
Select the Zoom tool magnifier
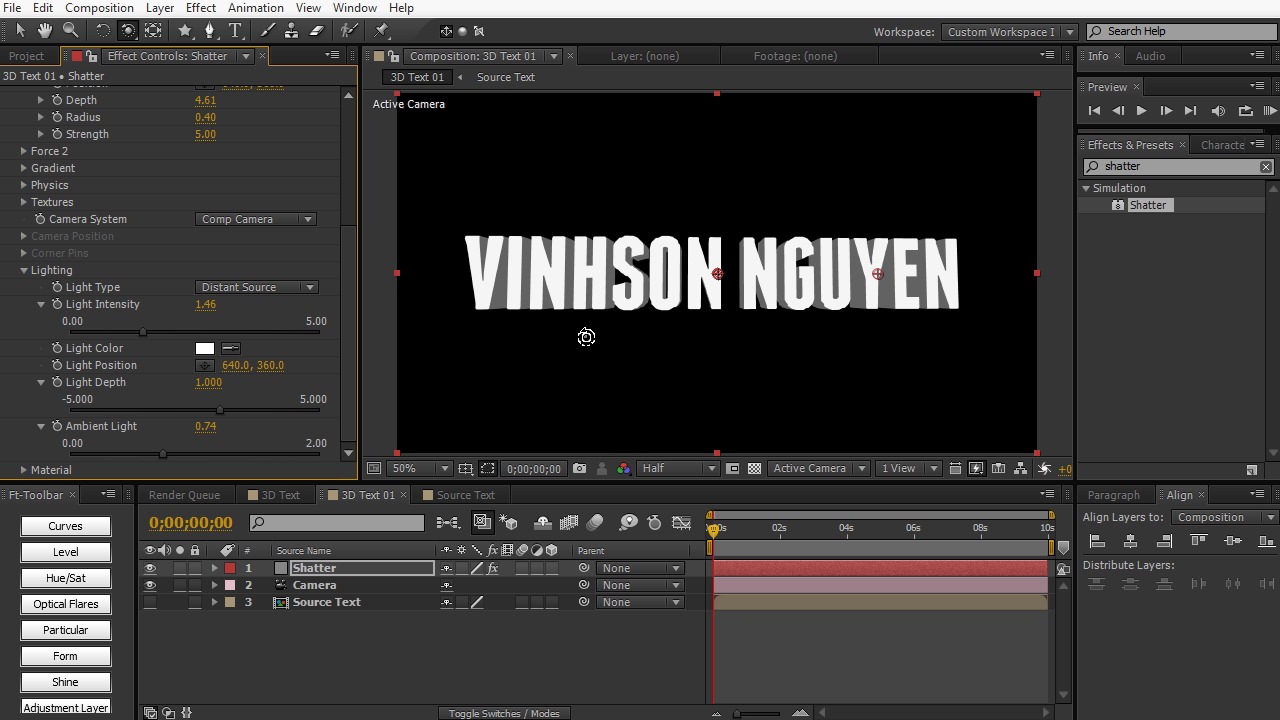click(x=71, y=31)
